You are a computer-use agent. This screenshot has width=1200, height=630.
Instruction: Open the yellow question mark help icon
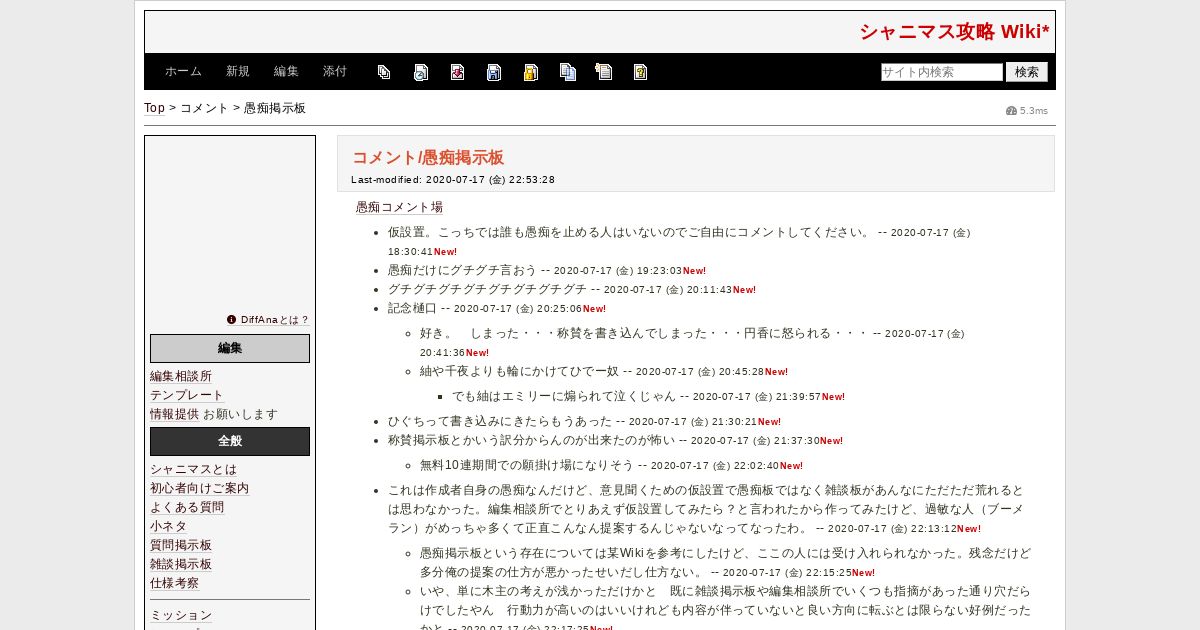point(640,72)
